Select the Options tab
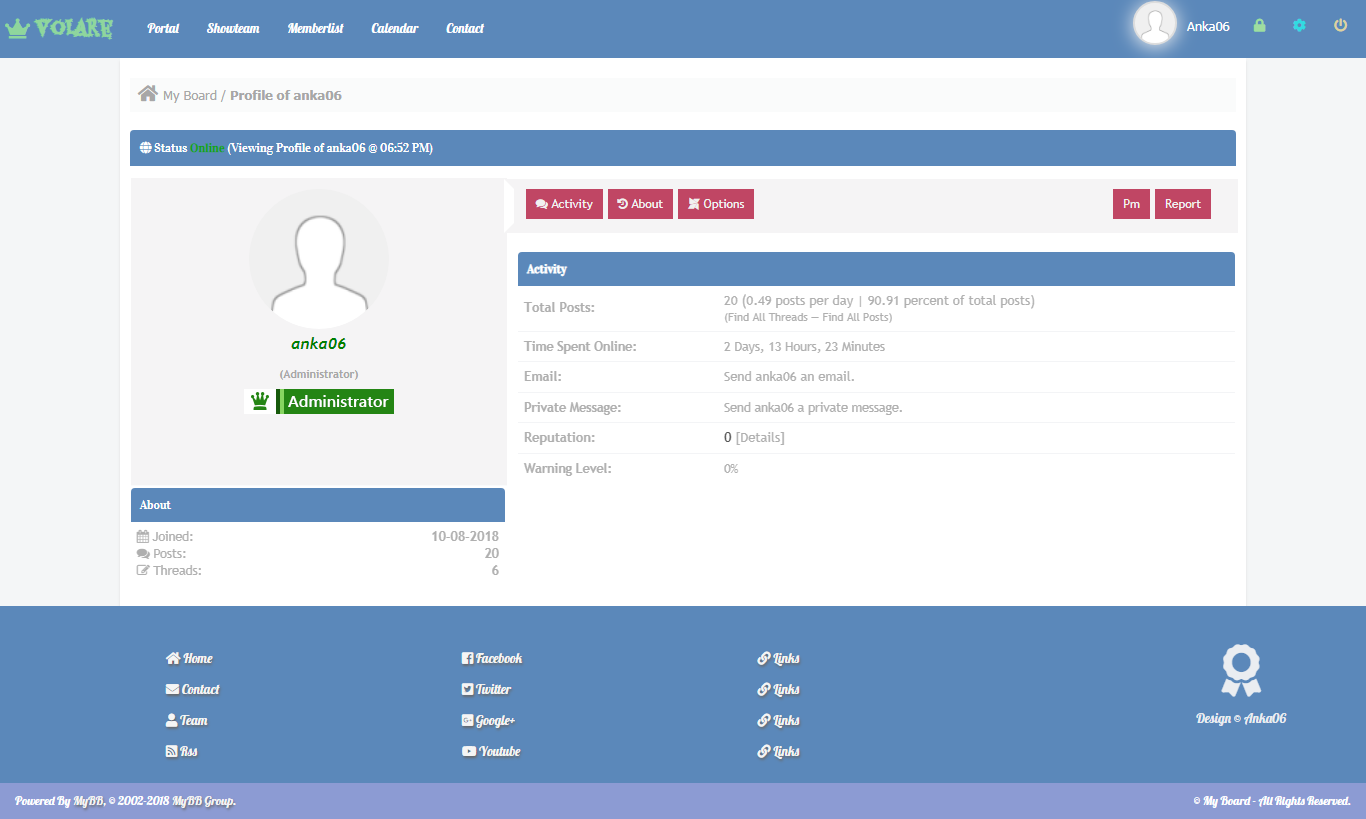Viewport: 1366px width, 819px height. coord(716,204)
